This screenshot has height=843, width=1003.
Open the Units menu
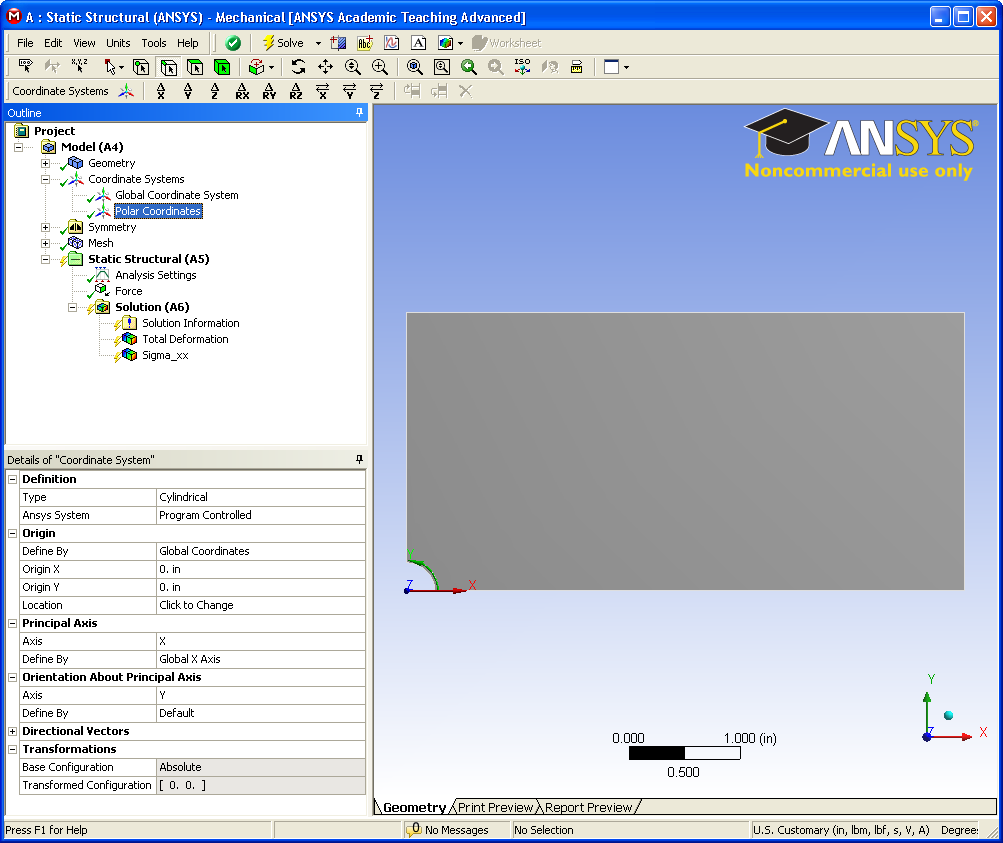click(x=118, y=43)
